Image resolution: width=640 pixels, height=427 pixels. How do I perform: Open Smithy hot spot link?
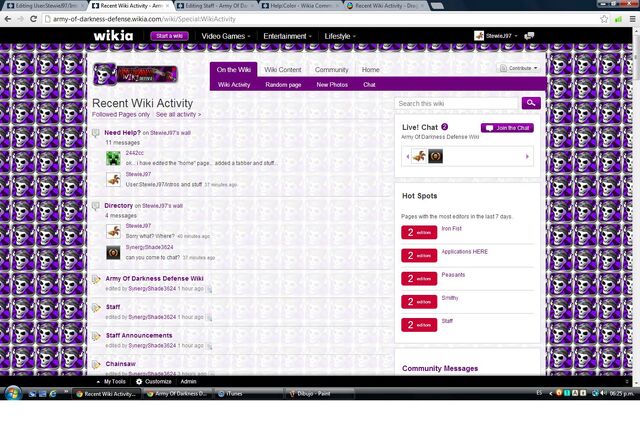click(450, 298)
